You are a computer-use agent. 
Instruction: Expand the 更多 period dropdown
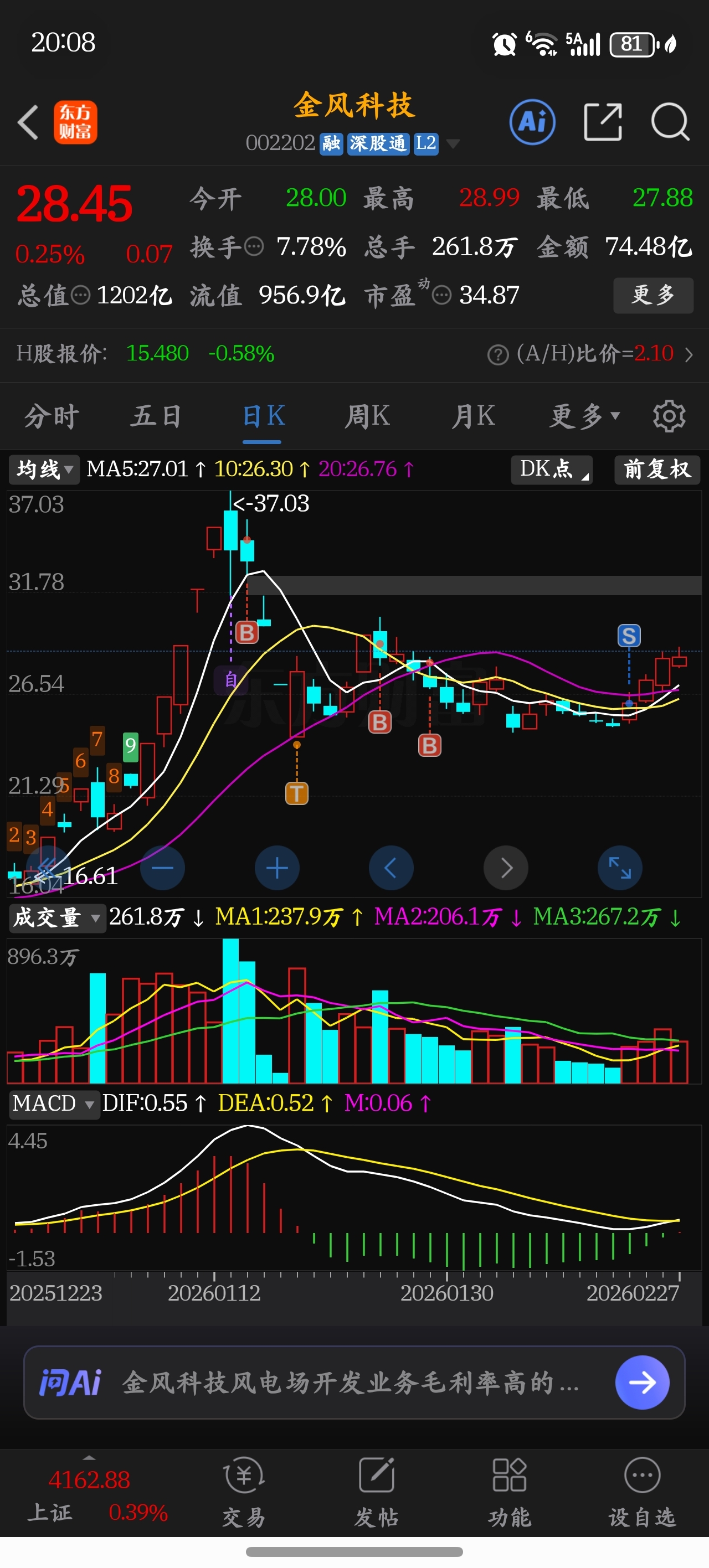click(x=585, y=416)
